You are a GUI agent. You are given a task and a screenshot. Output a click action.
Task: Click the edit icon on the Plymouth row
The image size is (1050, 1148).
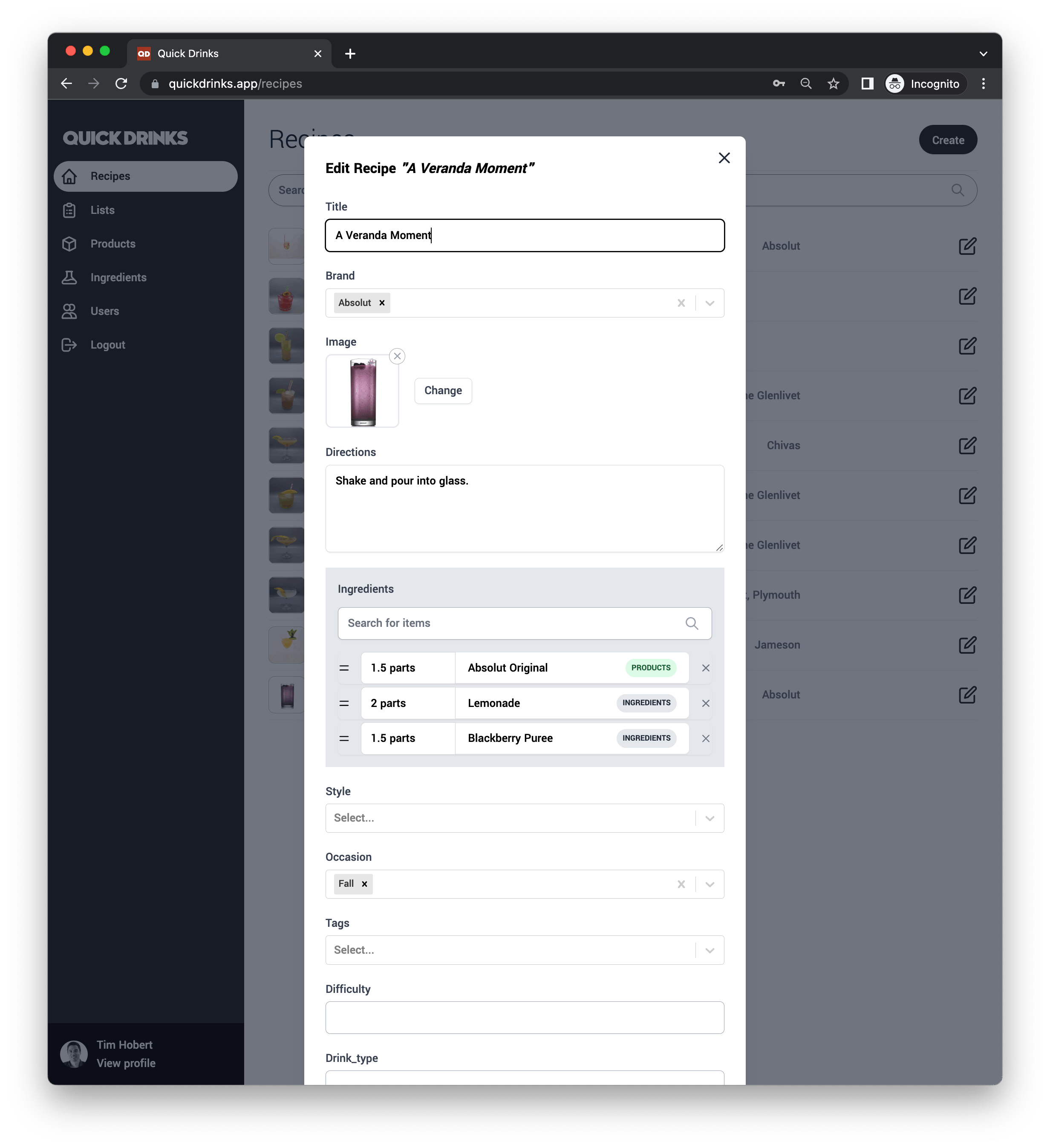967,595
